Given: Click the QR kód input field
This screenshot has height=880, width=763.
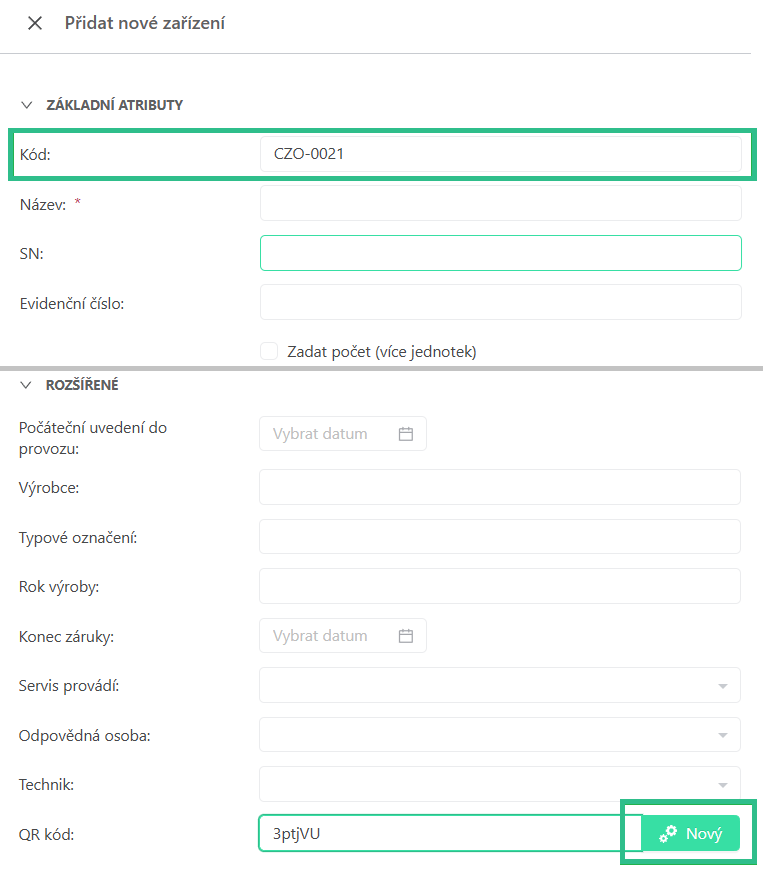Looking at the screenshot, I should pos(450,833).
